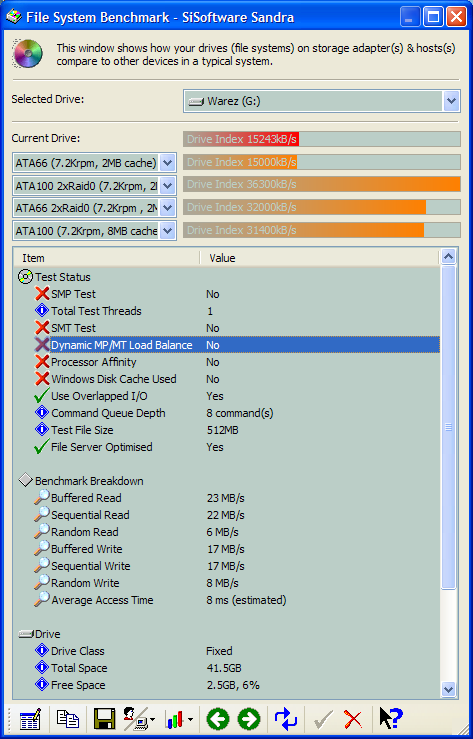473x739 pixels.
Task: Click the Drive Index 31400kB/s bar
Action: coord(322,230)
